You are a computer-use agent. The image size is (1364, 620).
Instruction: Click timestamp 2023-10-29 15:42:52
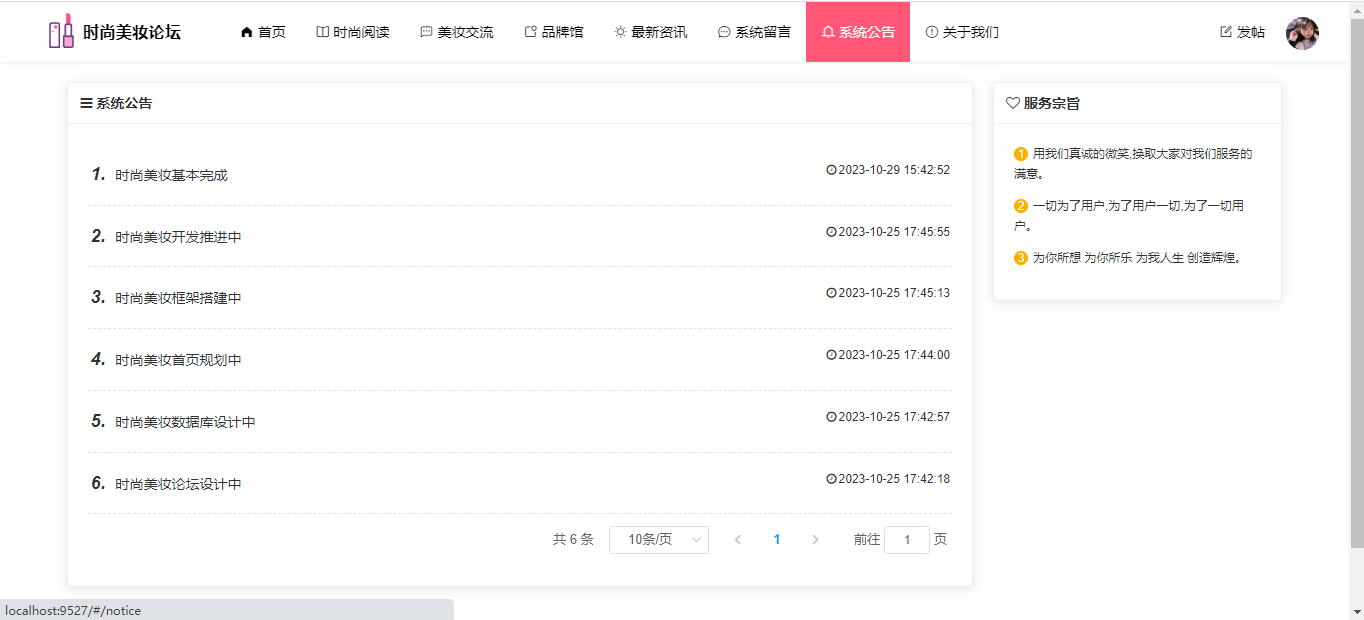pyautogui.click(x=894, y=170)
